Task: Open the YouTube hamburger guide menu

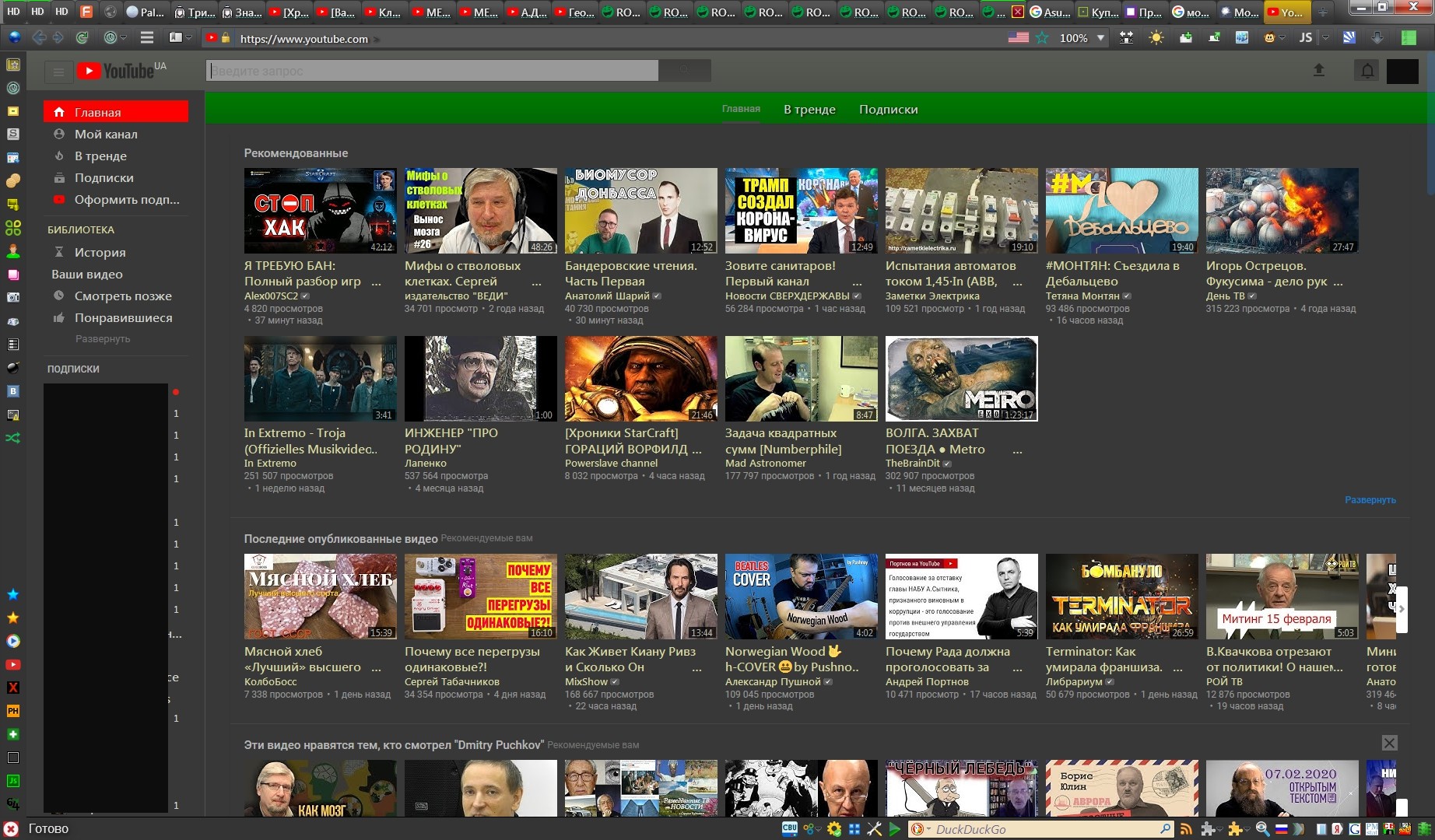Action: tap(58, 72)
